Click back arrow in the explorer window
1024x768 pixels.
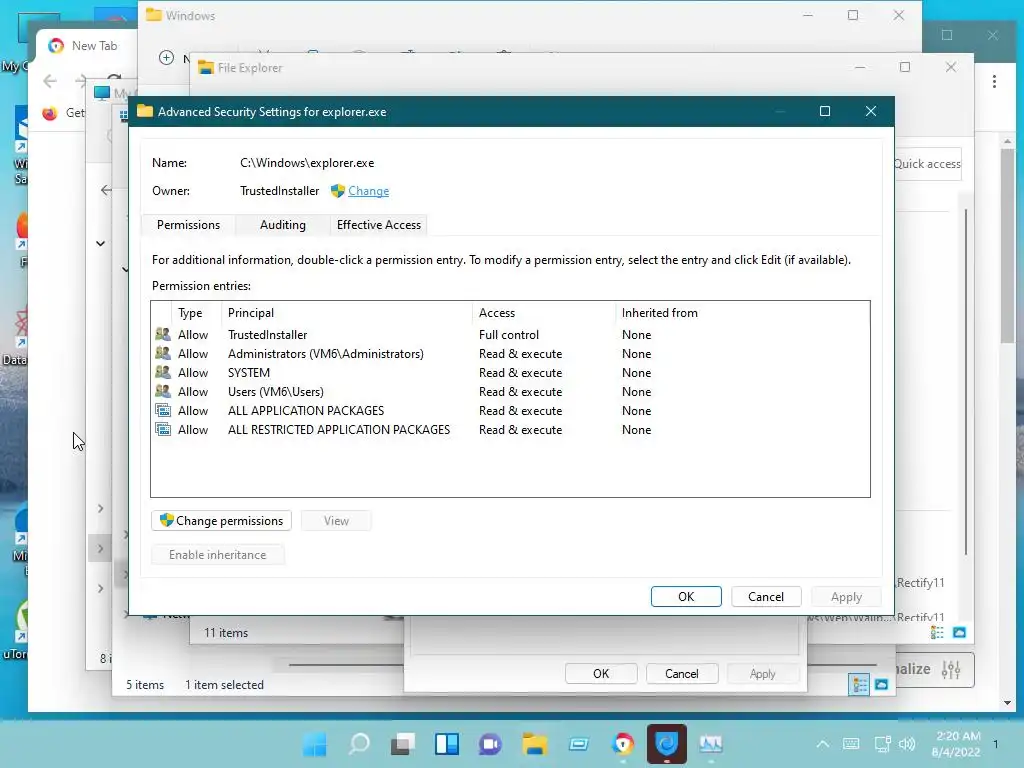click(x=106, y=190)
